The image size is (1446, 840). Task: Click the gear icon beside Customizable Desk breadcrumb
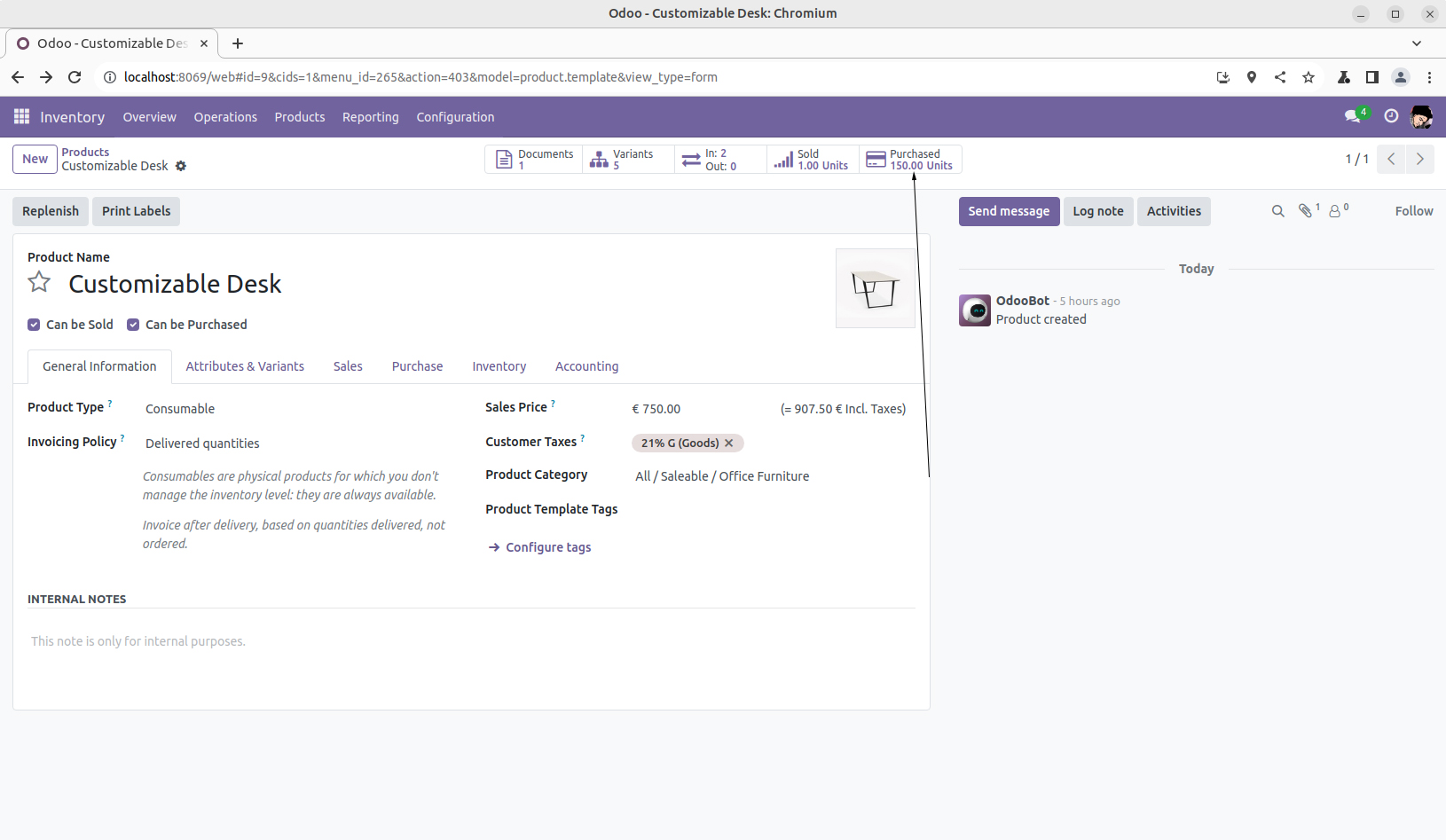[181, 166]
